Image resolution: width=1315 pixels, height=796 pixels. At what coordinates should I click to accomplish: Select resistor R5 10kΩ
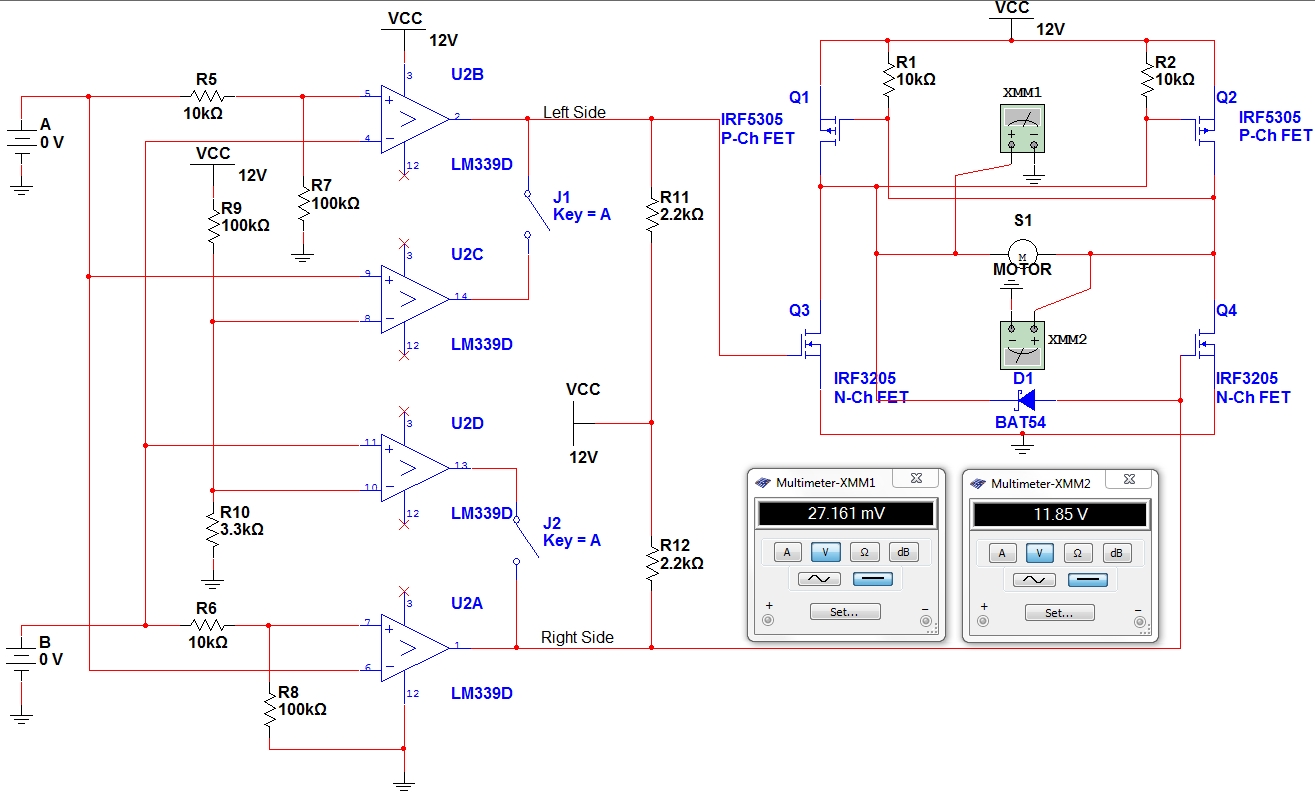click(207, 97)
